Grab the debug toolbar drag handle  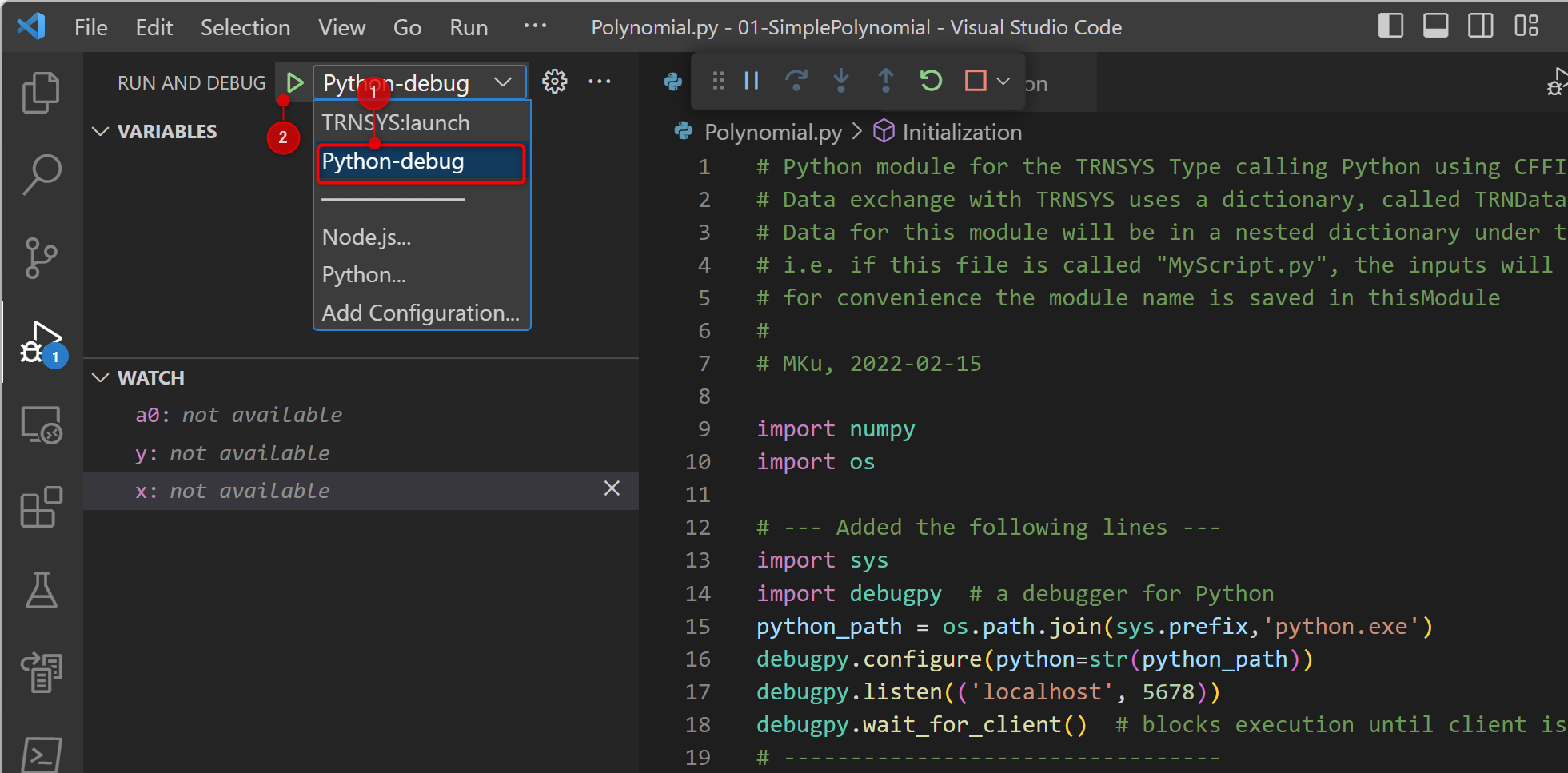[718, 81]
